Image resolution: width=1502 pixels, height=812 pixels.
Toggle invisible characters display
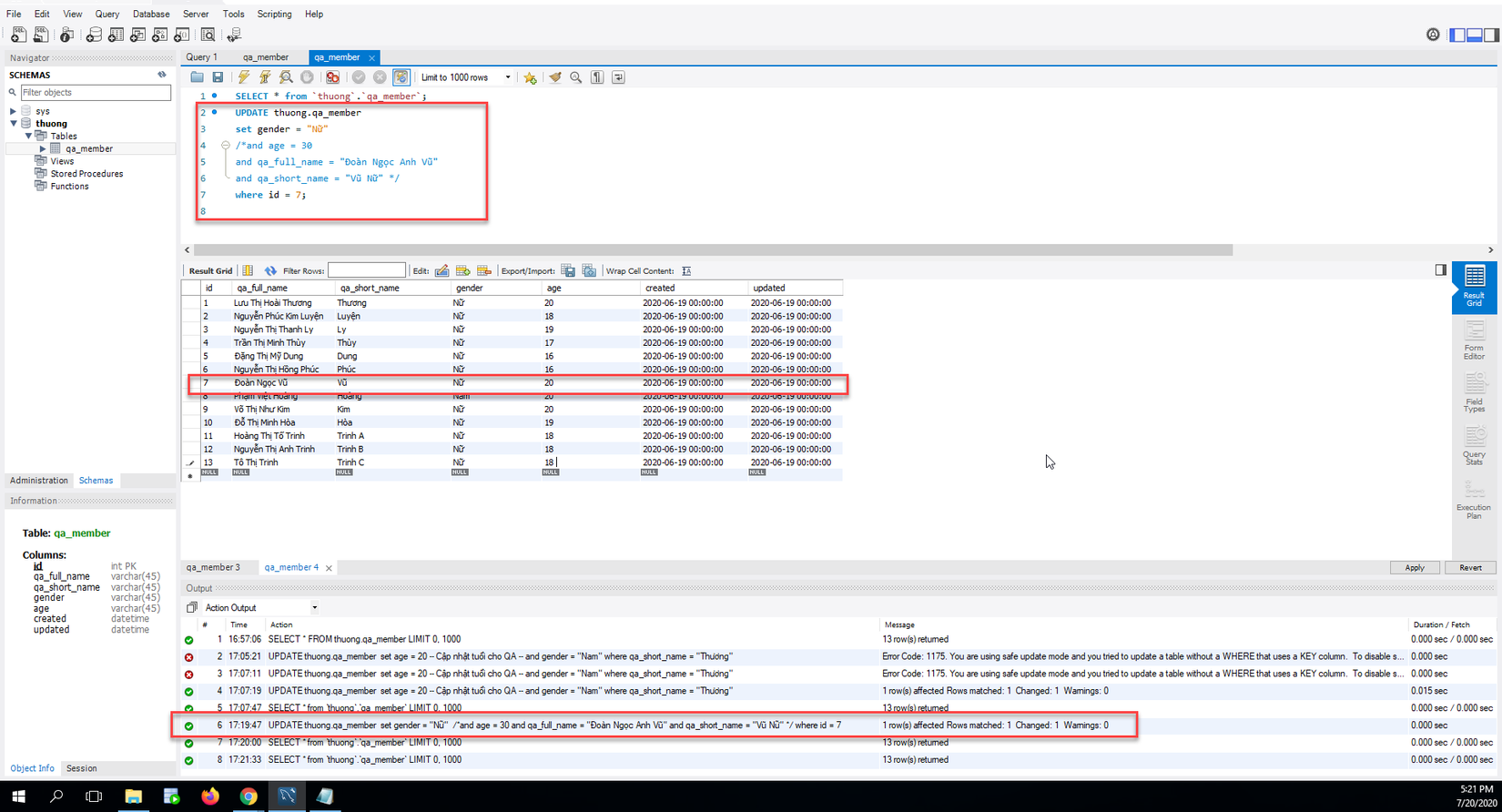597,77
